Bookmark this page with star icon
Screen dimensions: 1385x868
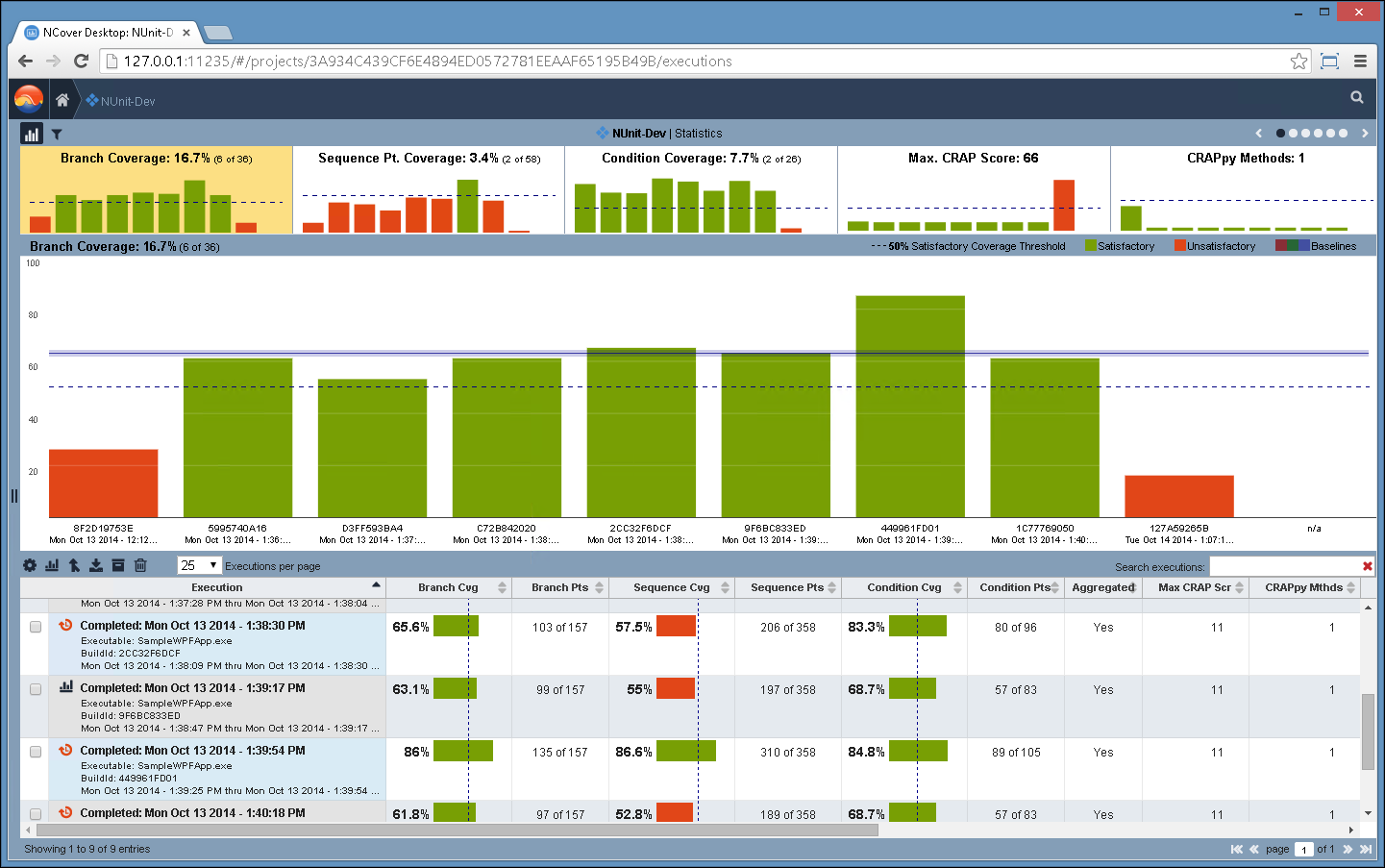(x=1299, y=62)
